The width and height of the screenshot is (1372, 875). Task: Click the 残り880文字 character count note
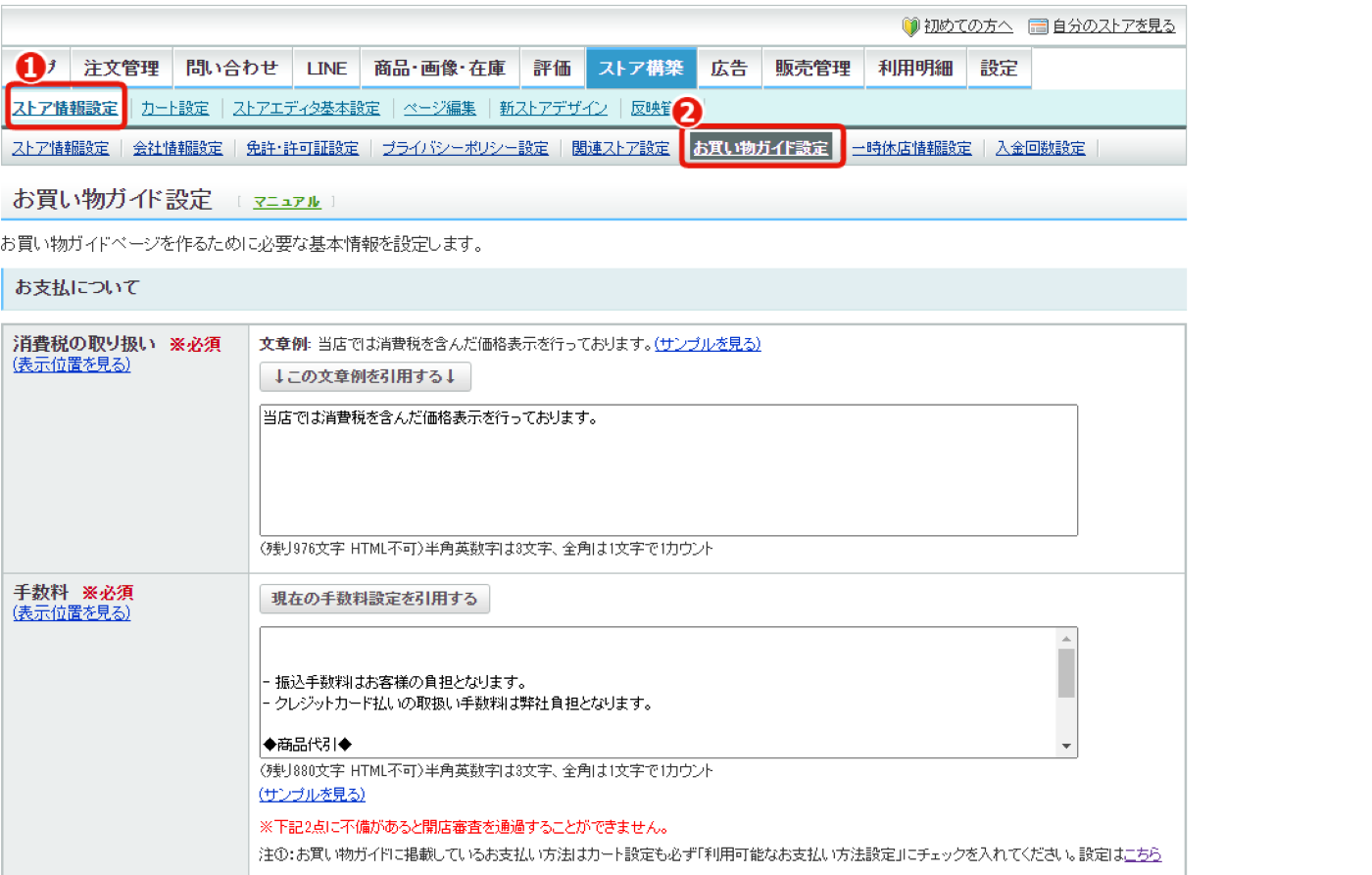[486, 771]
